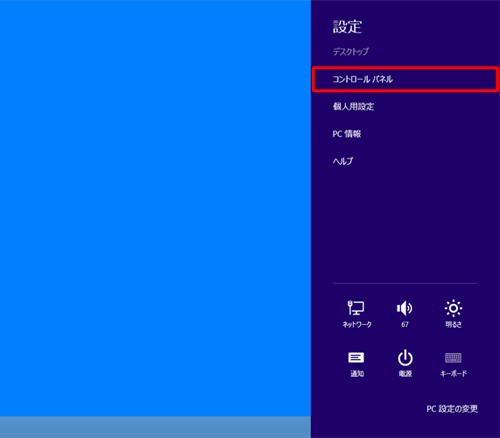Click the keyboard layout icon
Screen dimensions: 500x438
point(453,358)
